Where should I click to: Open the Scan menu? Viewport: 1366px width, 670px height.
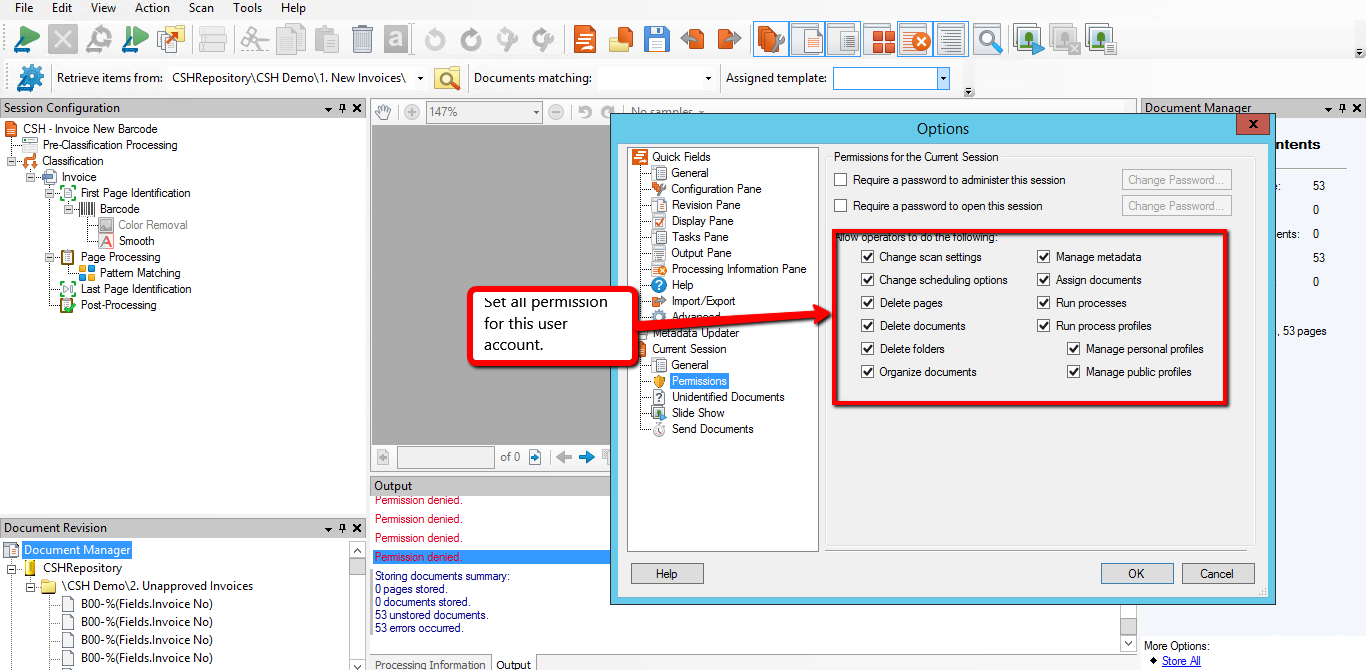tap(201, 8)
